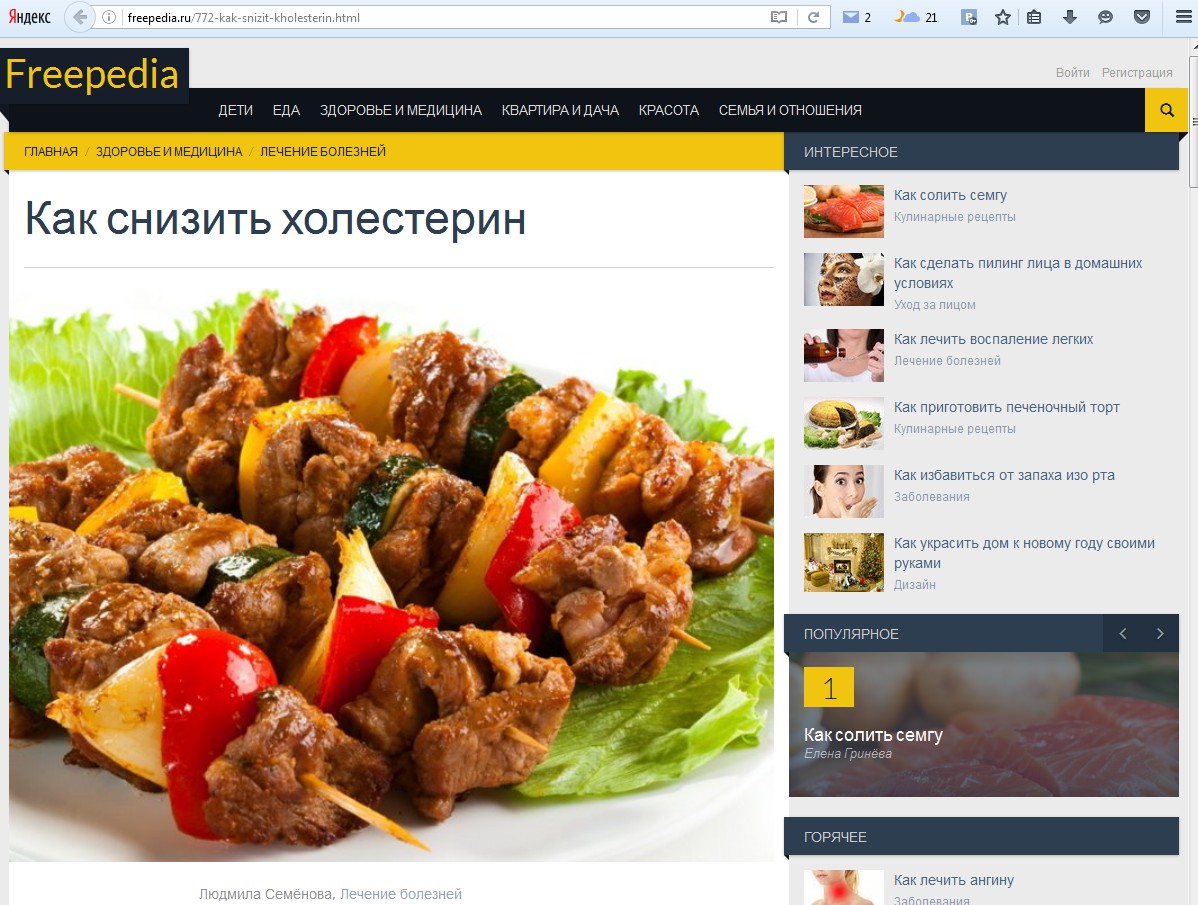Open face peeling thumbnail image
Image resolution: width=1198 pixels, height=905 pixels.
coord(843,280)
